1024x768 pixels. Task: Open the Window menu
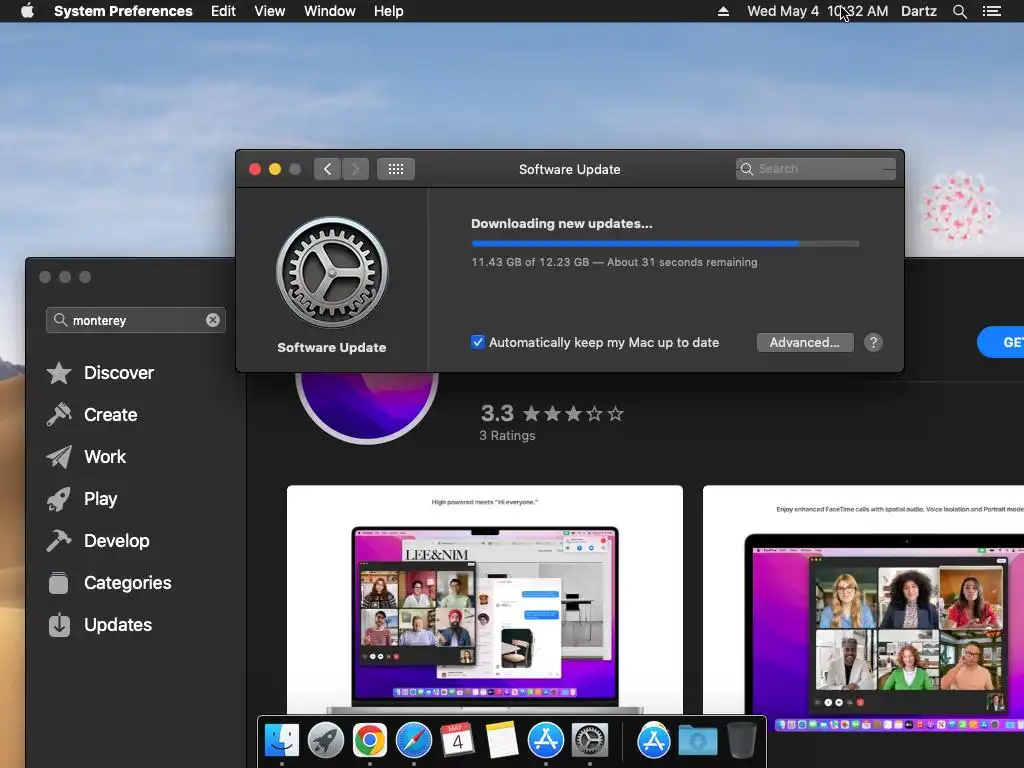coord(330,11)
